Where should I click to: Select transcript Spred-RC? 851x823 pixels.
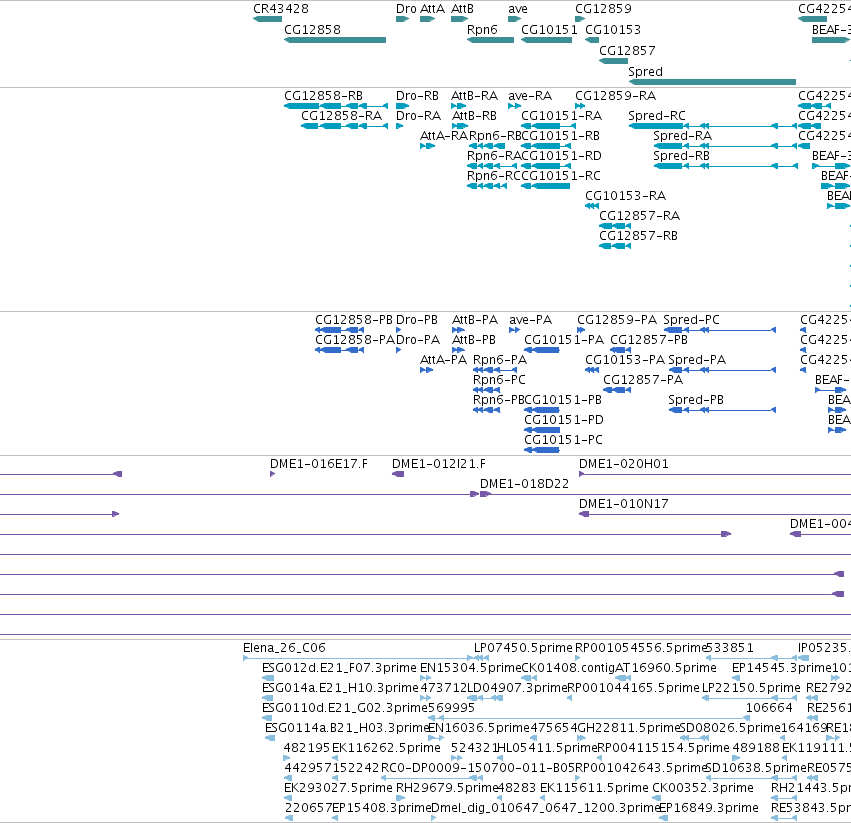[x=657, y=116]
